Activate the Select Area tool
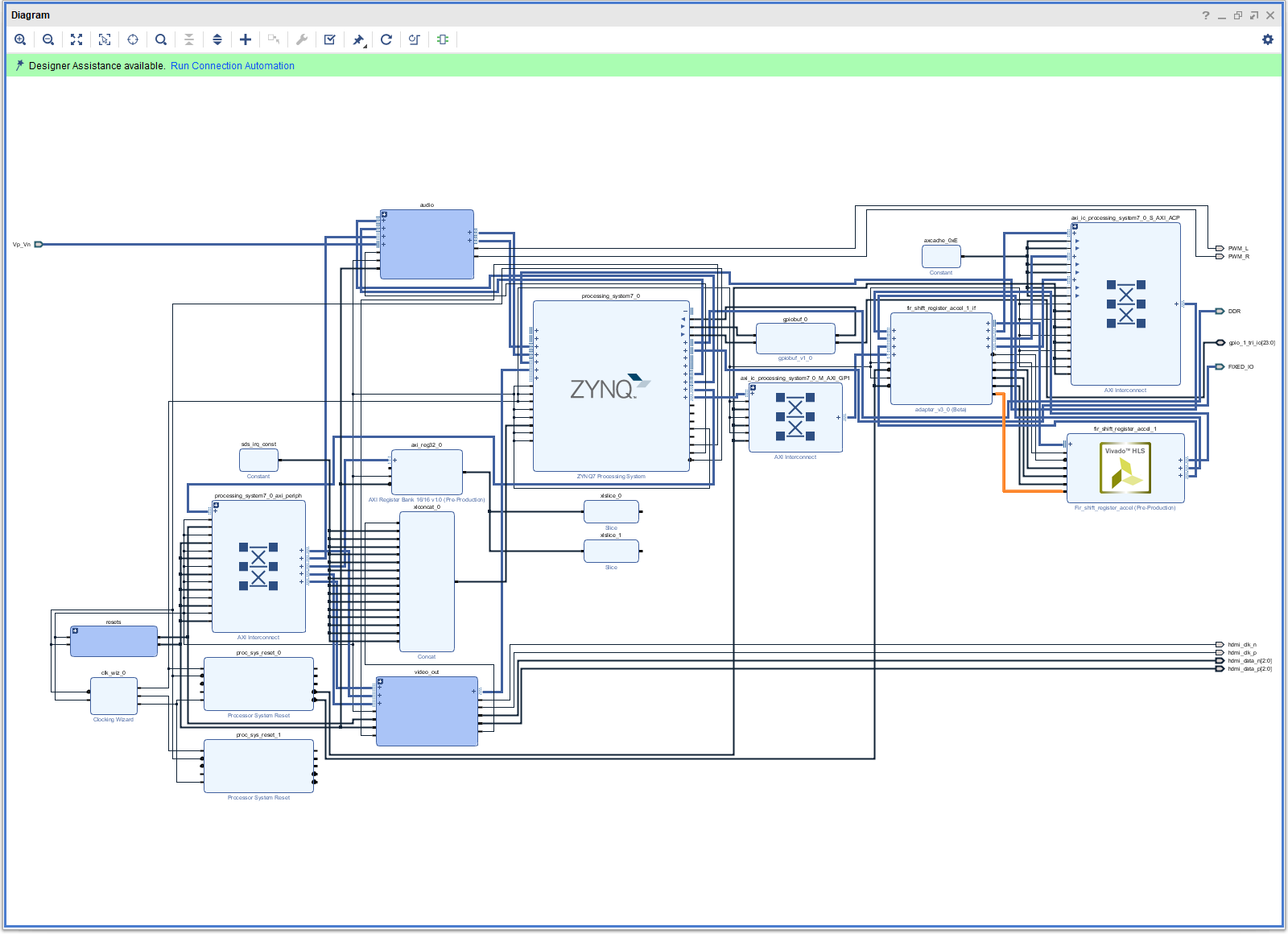The width and height of the screenshot is (1288, 934). click(105, 39)
